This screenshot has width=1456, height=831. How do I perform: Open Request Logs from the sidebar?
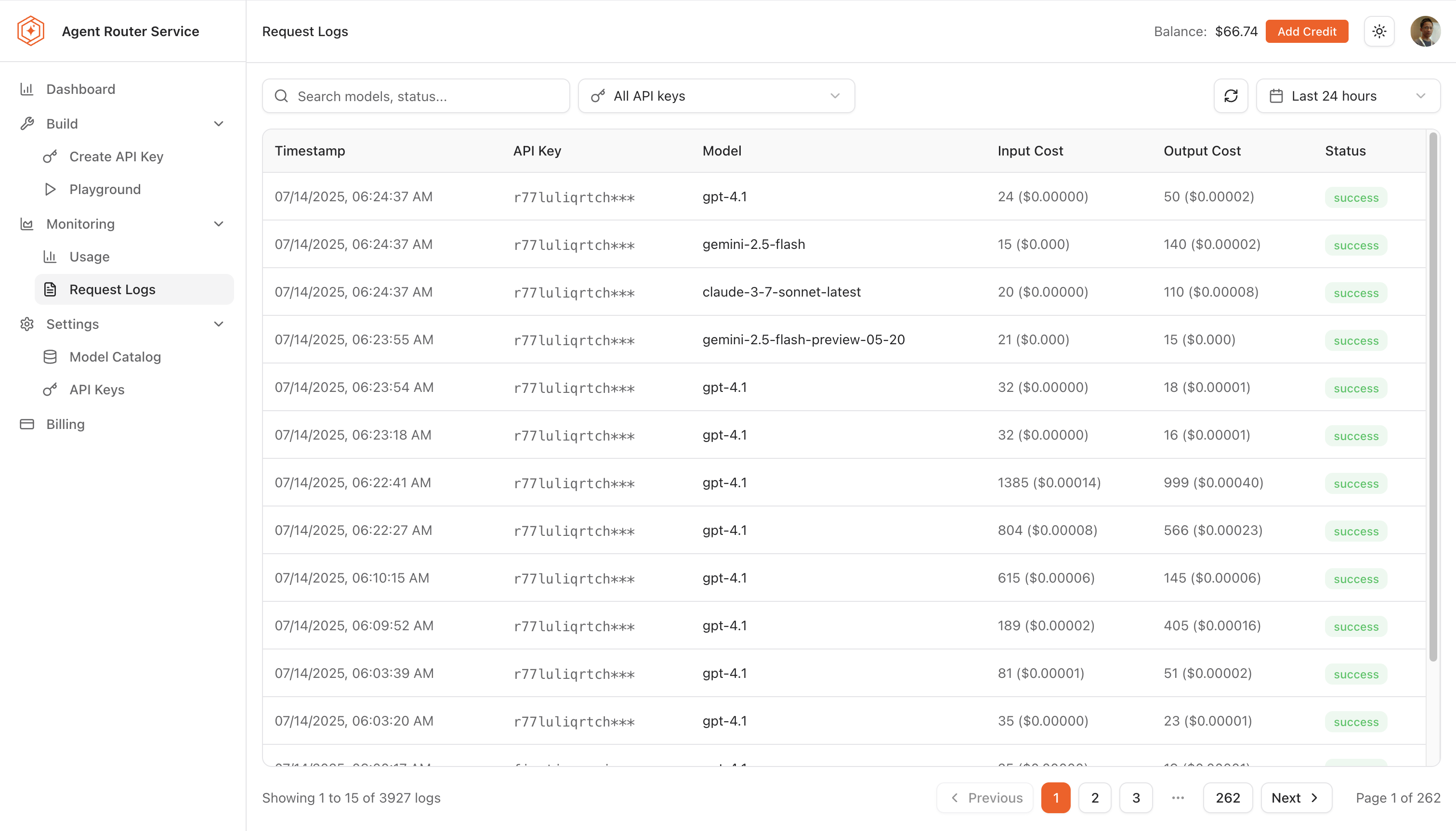(113, 289)
